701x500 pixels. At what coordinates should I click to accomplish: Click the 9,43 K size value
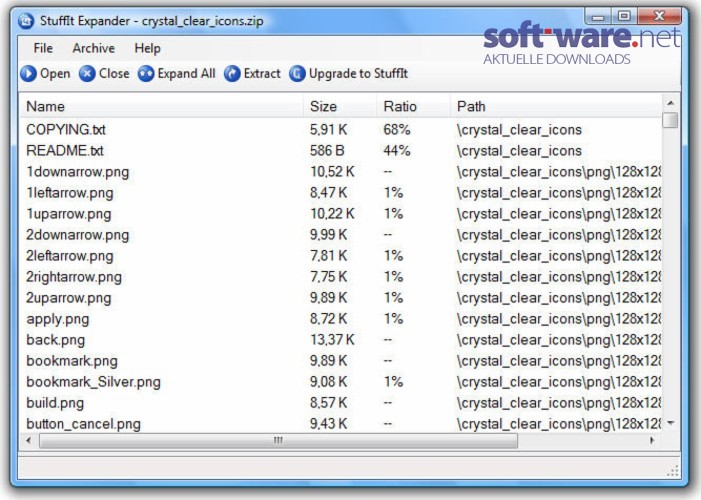(x=329, y=424)
